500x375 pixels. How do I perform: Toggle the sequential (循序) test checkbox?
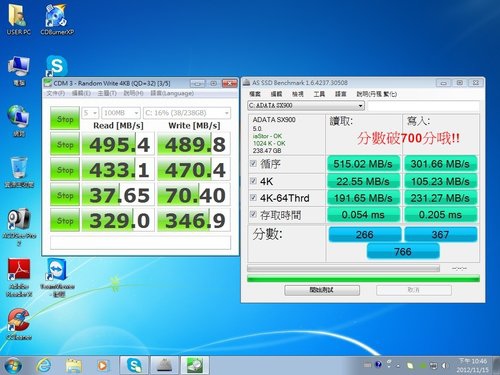tap(253, 163)
